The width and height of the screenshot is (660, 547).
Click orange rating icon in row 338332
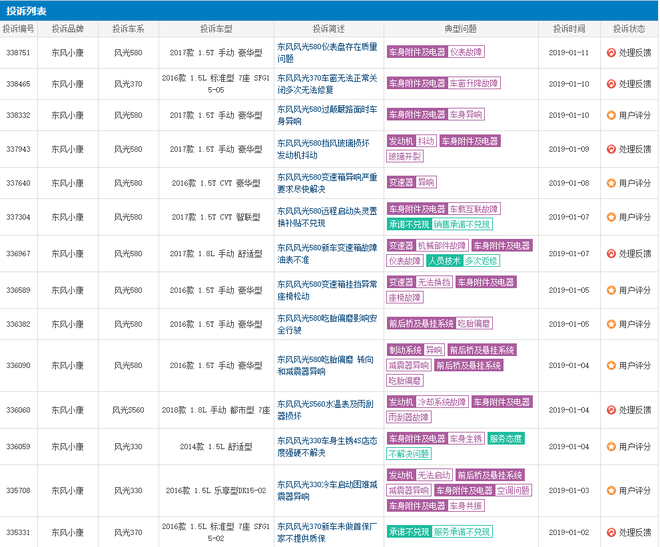[x=611, y=115]
